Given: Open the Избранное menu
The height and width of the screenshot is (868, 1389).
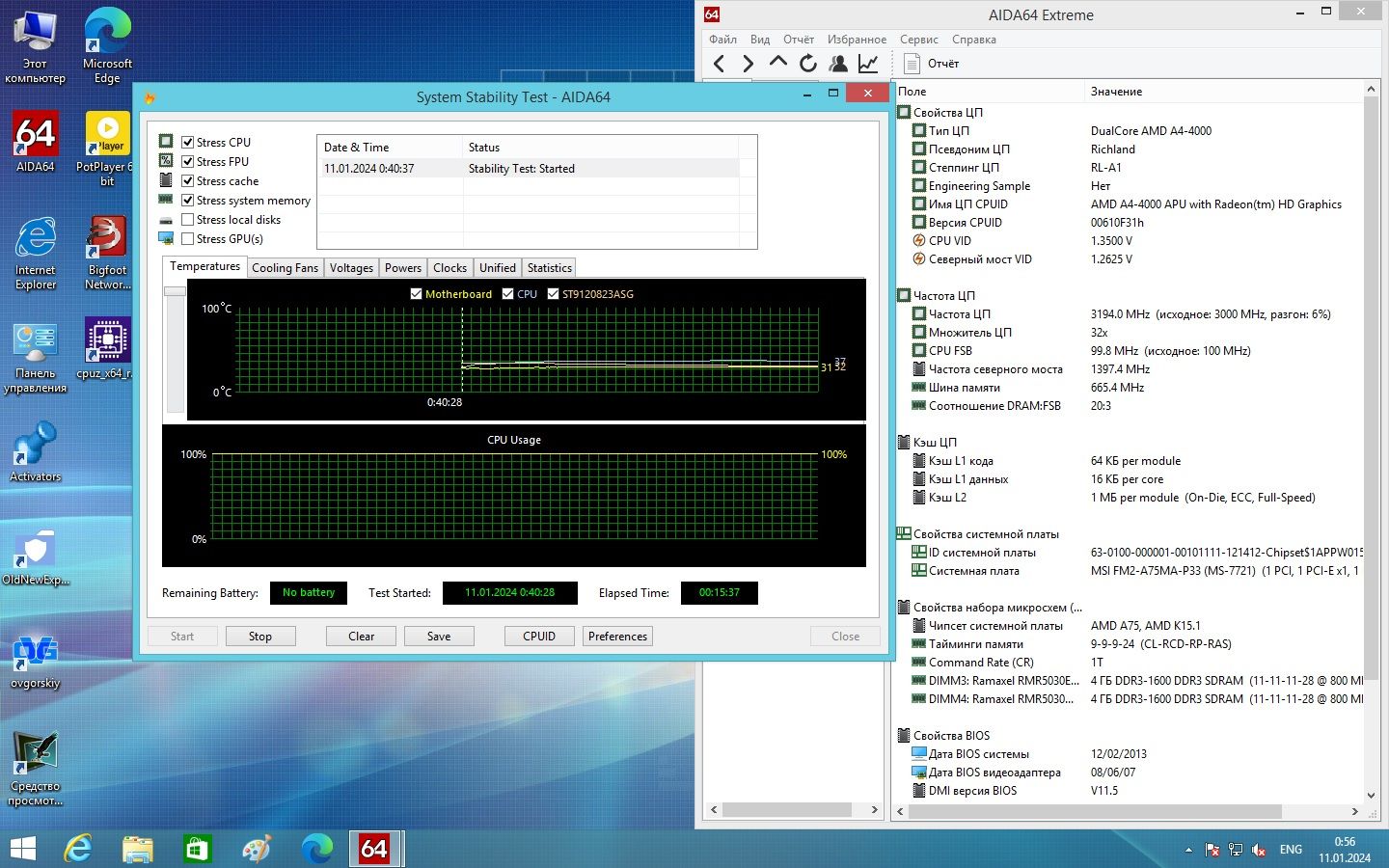Looking at the screenshot, I should (857, 40).
